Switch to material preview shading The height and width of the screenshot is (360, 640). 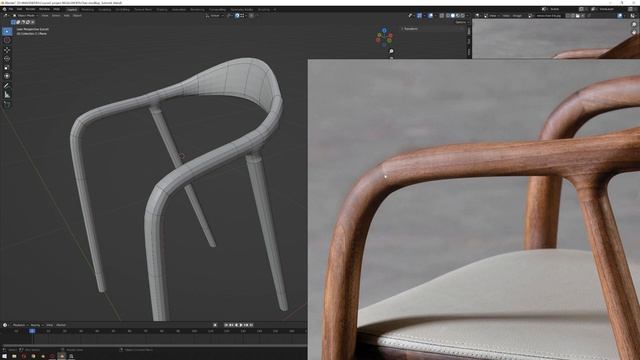[458, 16]
